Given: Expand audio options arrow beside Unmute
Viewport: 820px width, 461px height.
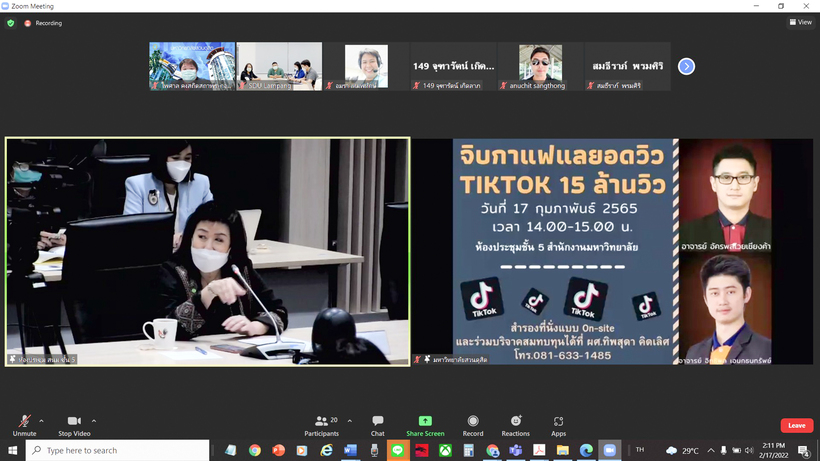Looking at the screenshot, I should point(41,421).
